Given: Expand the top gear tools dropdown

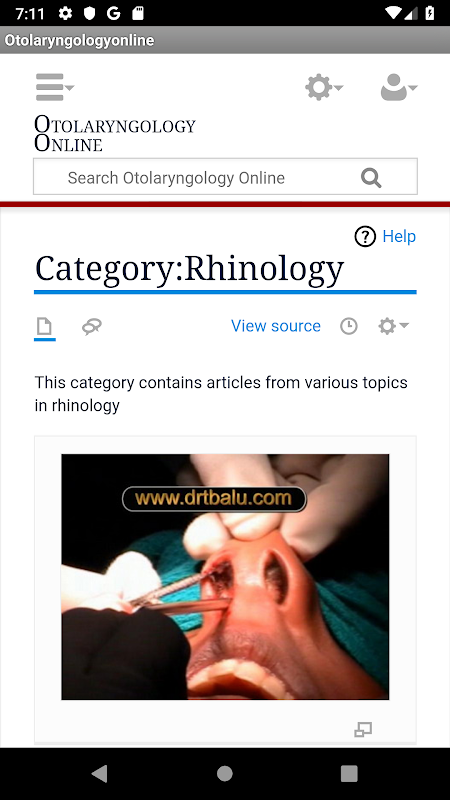Looking at the screenshot, I should pyautogui.click(x=324, y=87).
